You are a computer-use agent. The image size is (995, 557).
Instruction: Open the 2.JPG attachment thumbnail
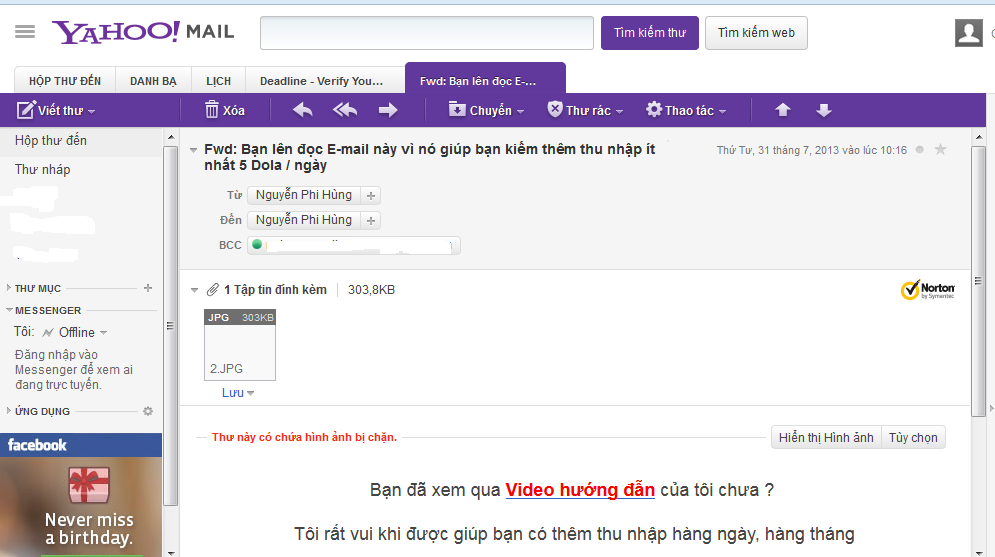pos(240,344)
